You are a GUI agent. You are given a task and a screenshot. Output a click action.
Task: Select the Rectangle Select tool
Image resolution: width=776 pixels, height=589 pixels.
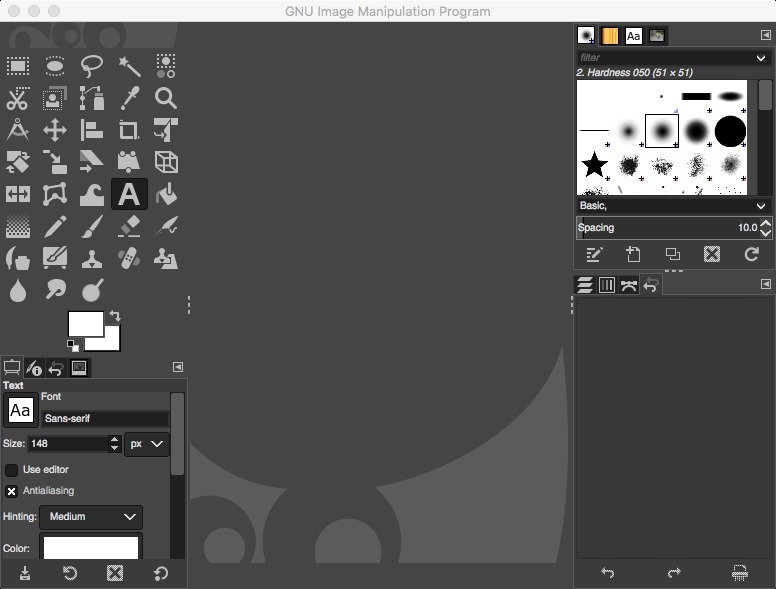tap(18, 66)
